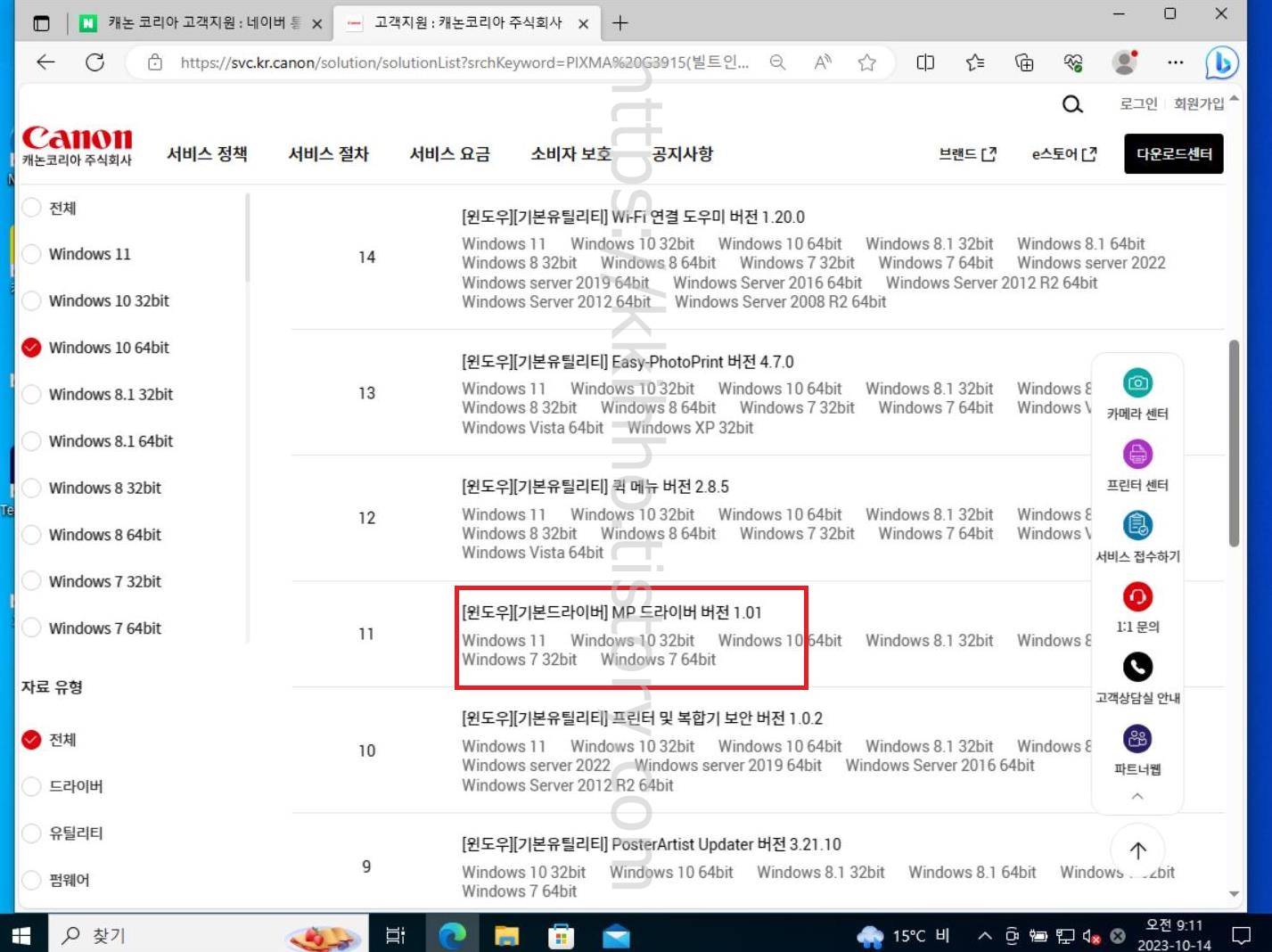Select the 유틸리티 type radio option
Viewport: 1272px width, 952px height.
pyautogui.click(x=31, y=833)
